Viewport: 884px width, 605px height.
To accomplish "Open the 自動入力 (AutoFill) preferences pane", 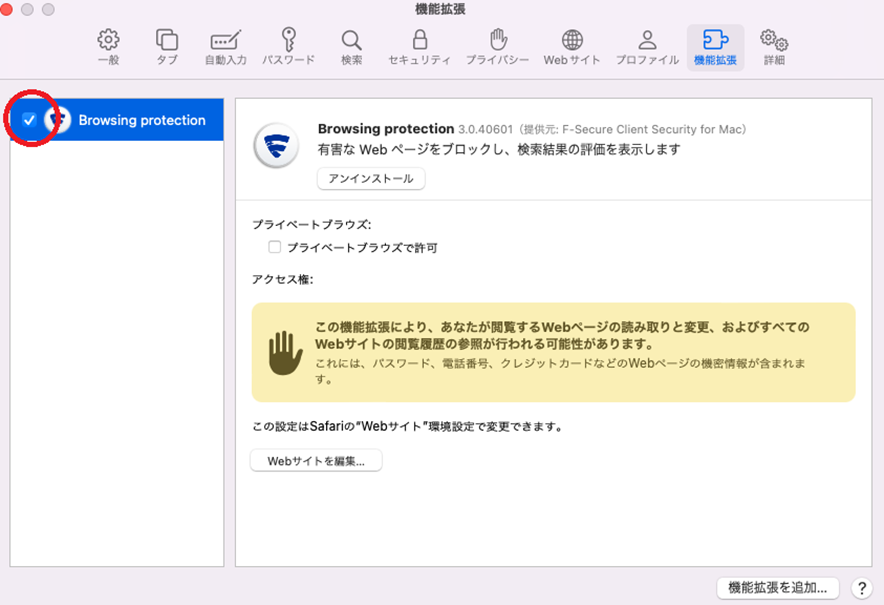I will point(226,47).
